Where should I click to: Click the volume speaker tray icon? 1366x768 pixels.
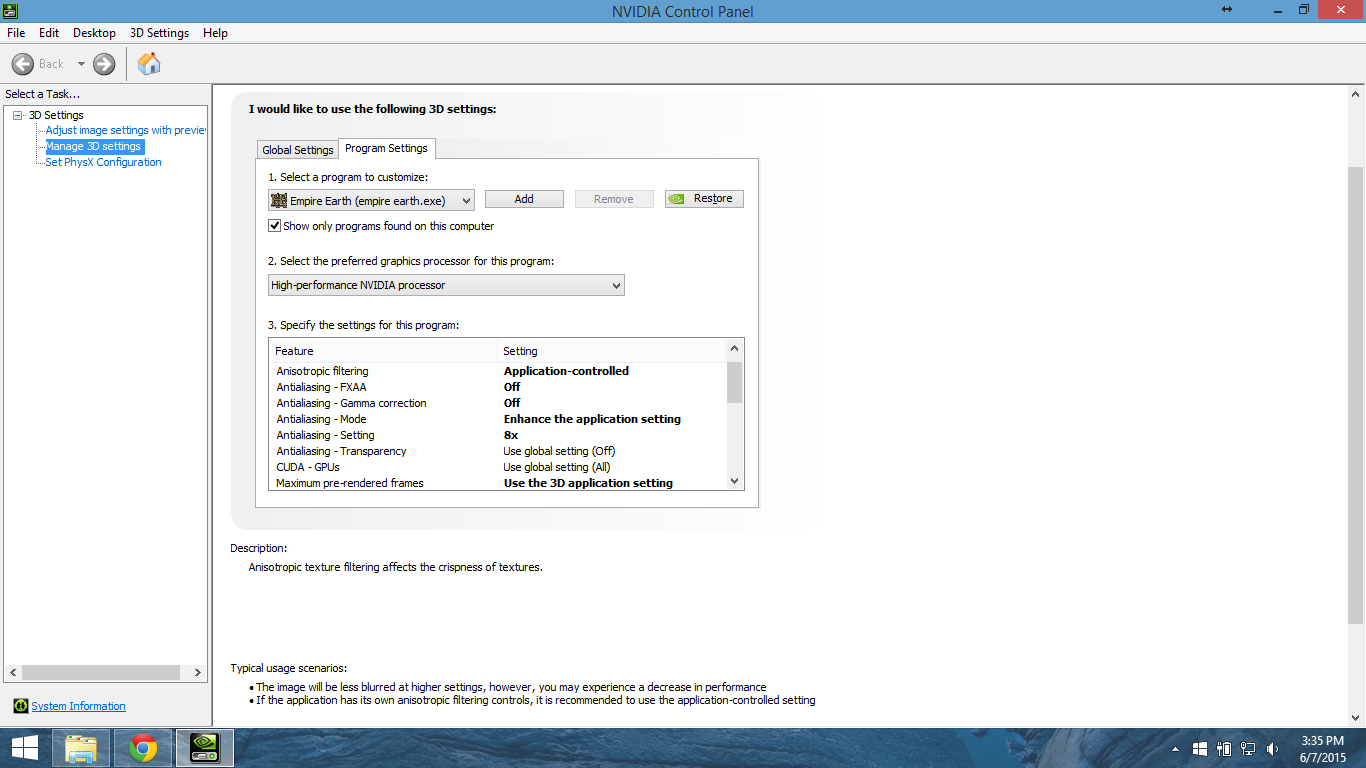[1272, 748]
